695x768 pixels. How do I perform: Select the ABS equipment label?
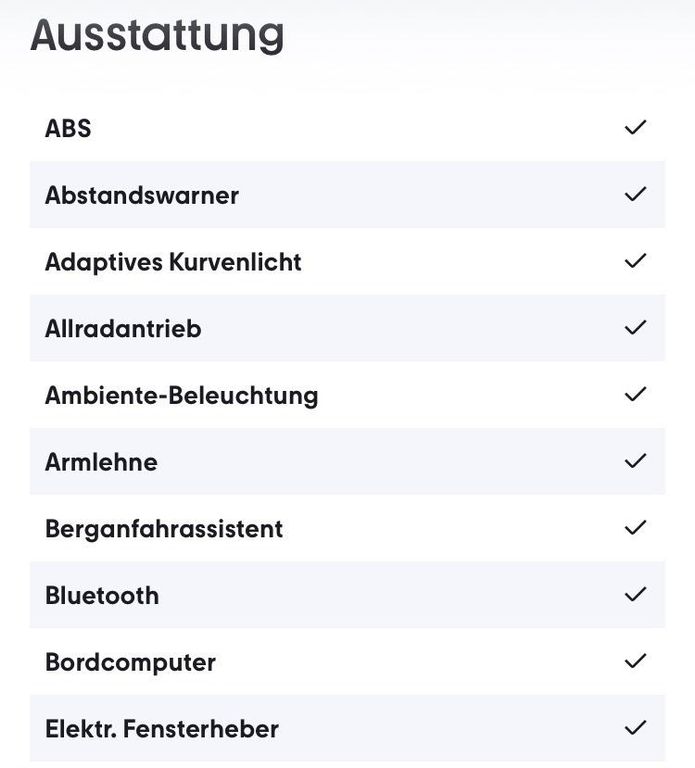point(68,129)
